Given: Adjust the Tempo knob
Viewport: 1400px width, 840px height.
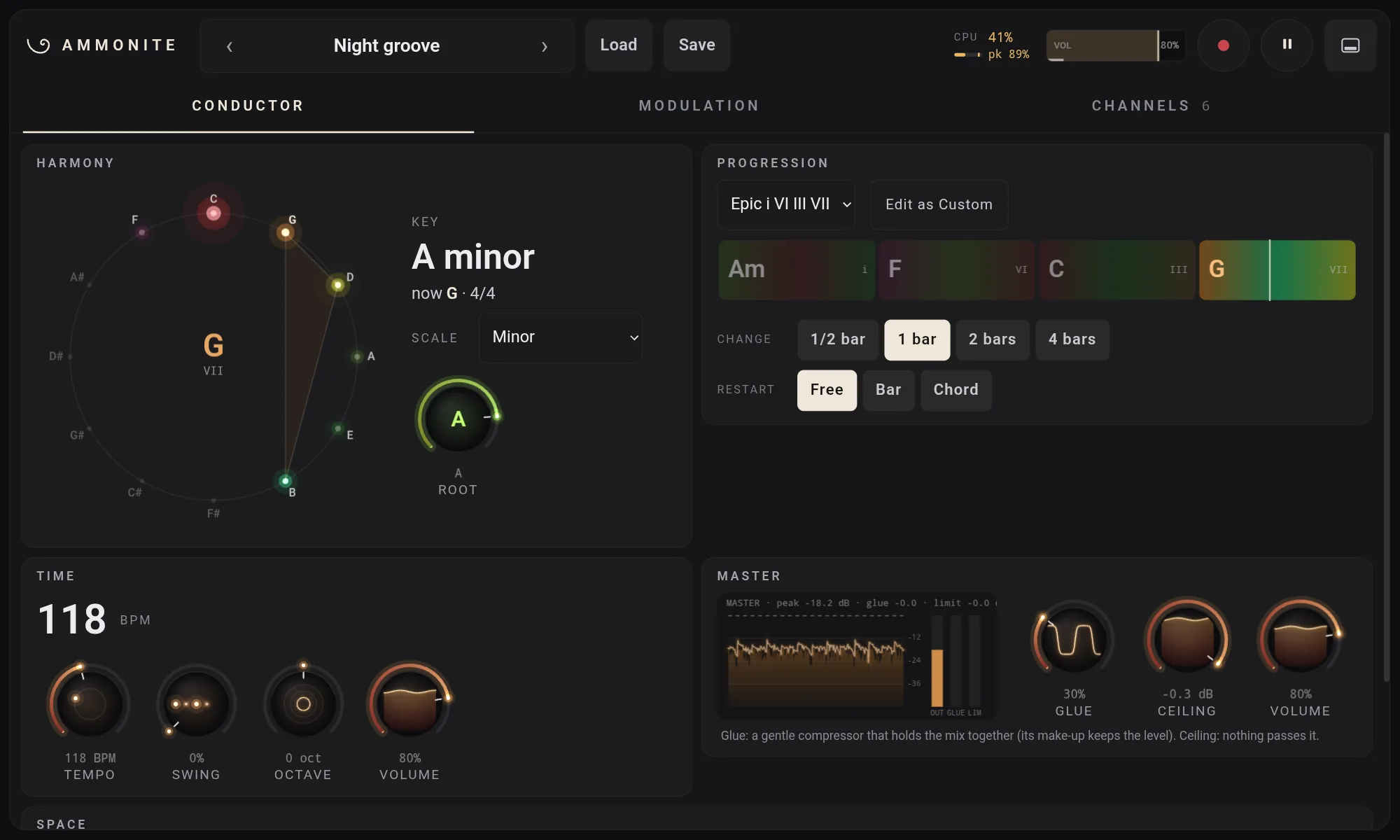Looking at the screenshot, I should [x=89, y=703].
